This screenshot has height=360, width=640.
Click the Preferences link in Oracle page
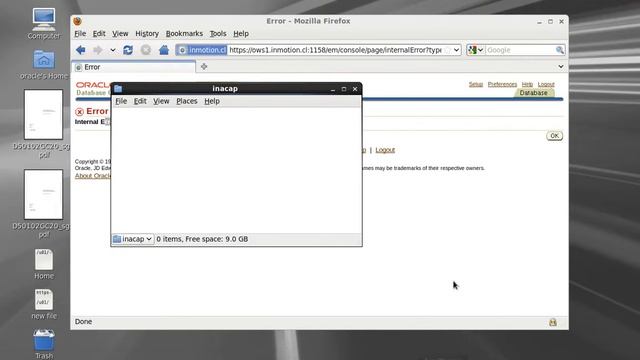click(502, 84)
